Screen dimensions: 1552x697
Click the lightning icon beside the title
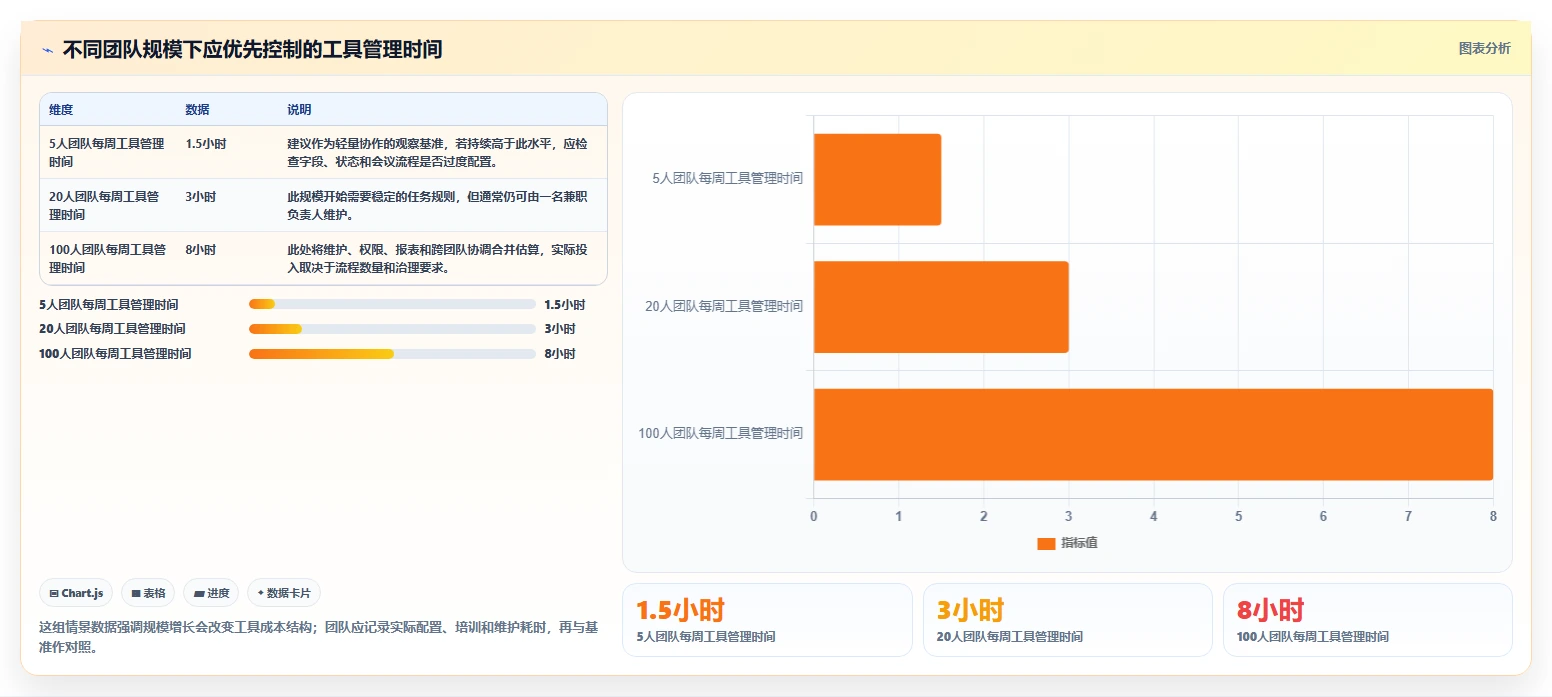coord(48,50)
